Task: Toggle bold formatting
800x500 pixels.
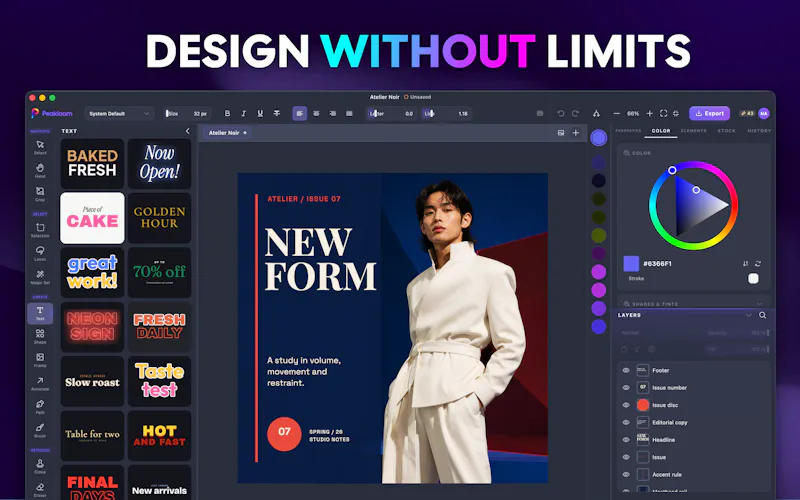Action: pos(228,113)
